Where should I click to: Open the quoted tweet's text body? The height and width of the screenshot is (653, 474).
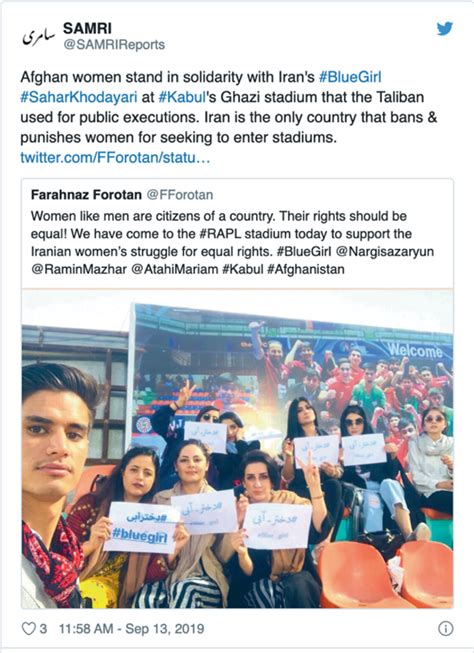coord(232,242)
